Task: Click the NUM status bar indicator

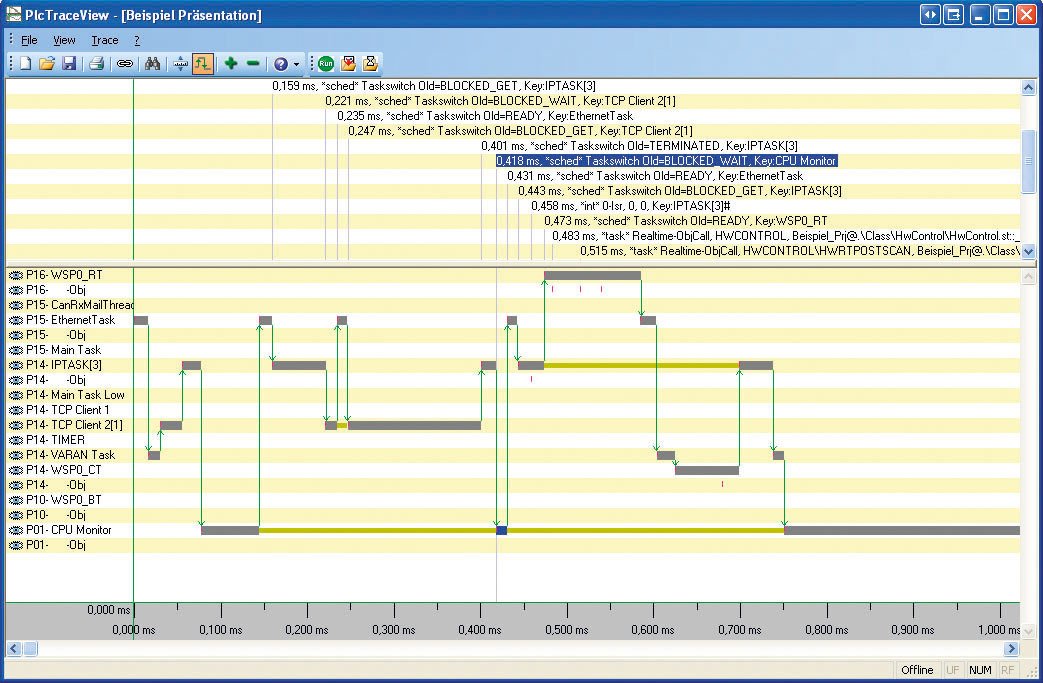Action: (980, 670)
